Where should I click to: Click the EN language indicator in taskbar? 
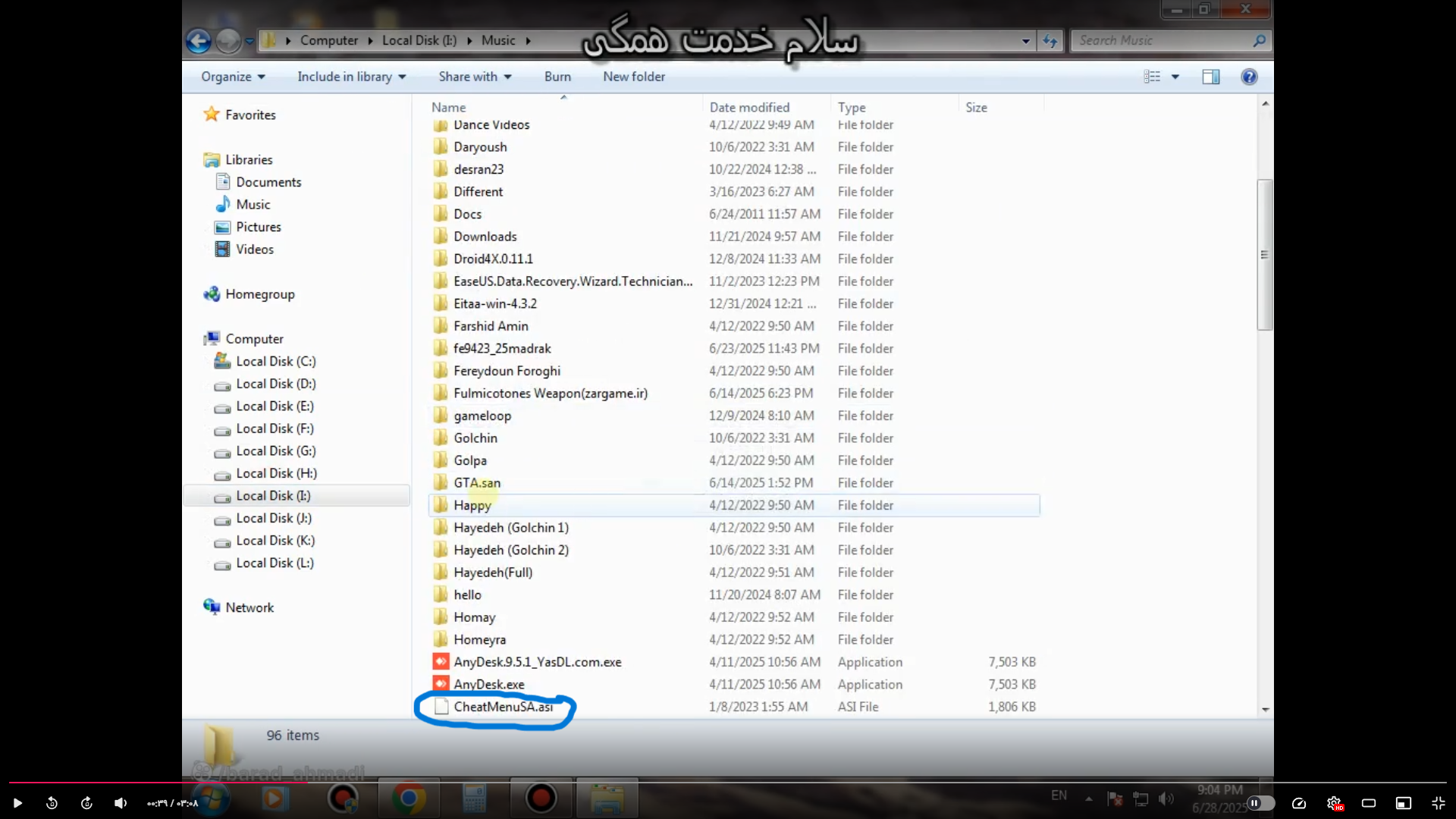coord(1059,795)
